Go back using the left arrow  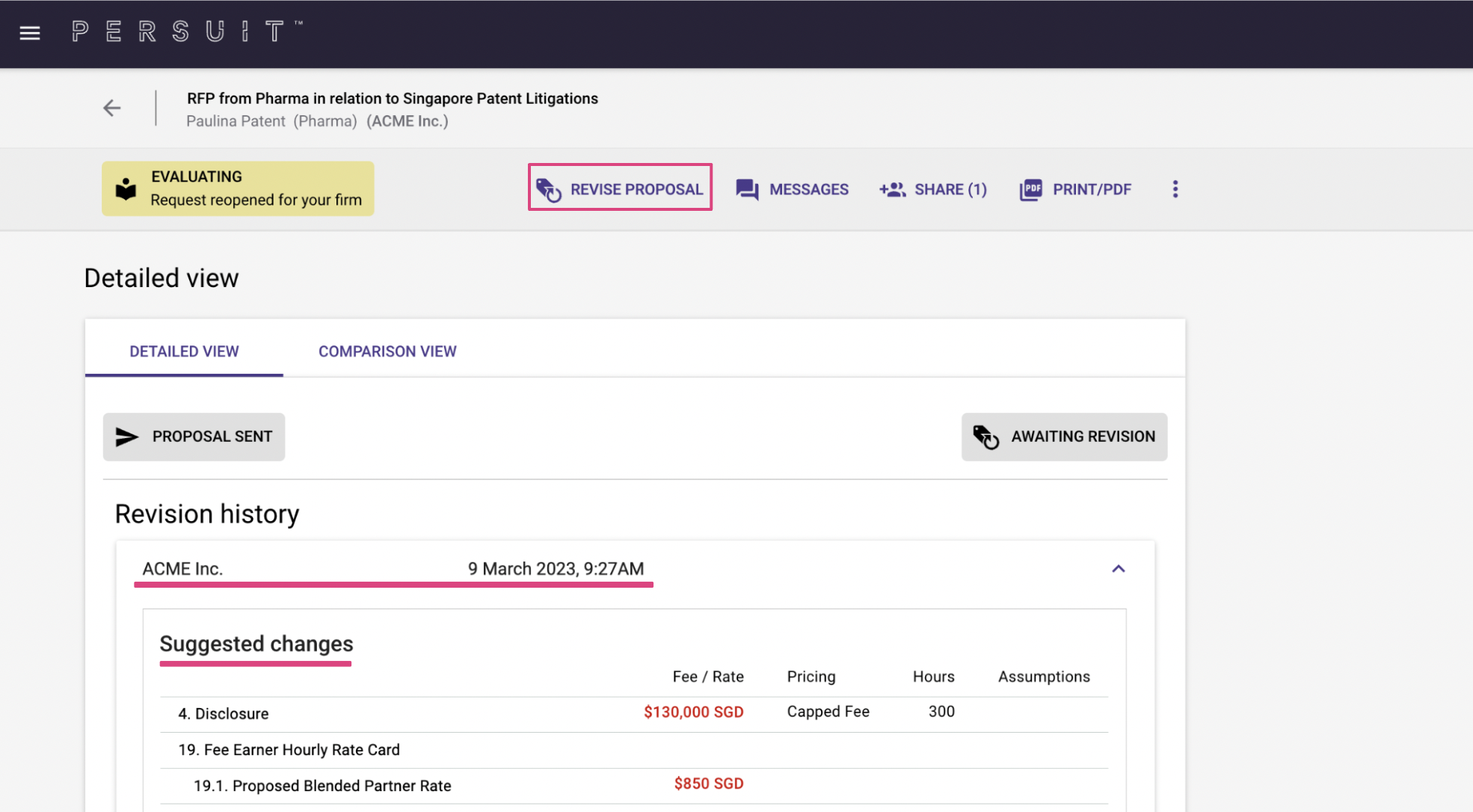click(x=112, y=108)
